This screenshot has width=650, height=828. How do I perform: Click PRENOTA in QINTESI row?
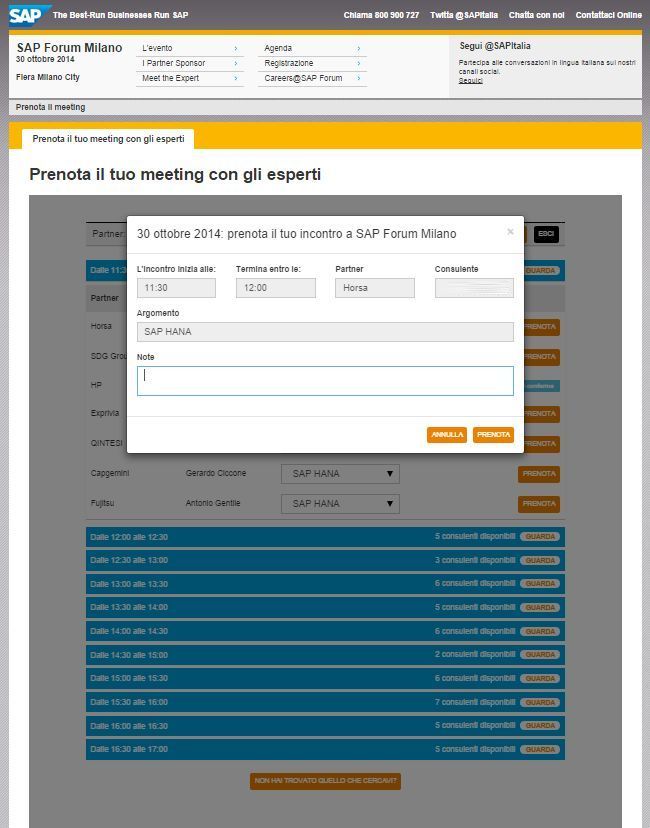pyautogui.click(x=542, y=444)
